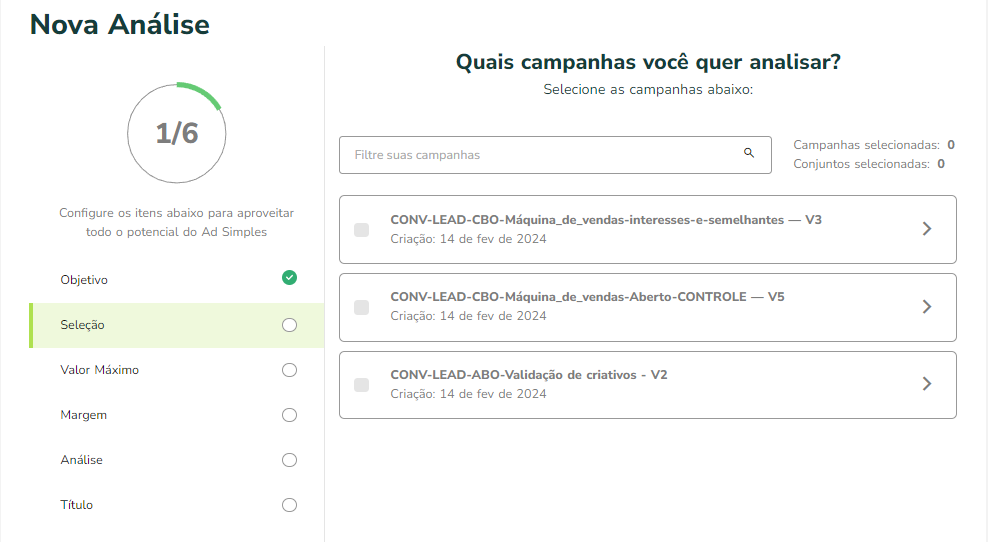The width and height of the screenshot is (988, 542).
Task: Click the search magnifier icon
Action: pos(749,154)
